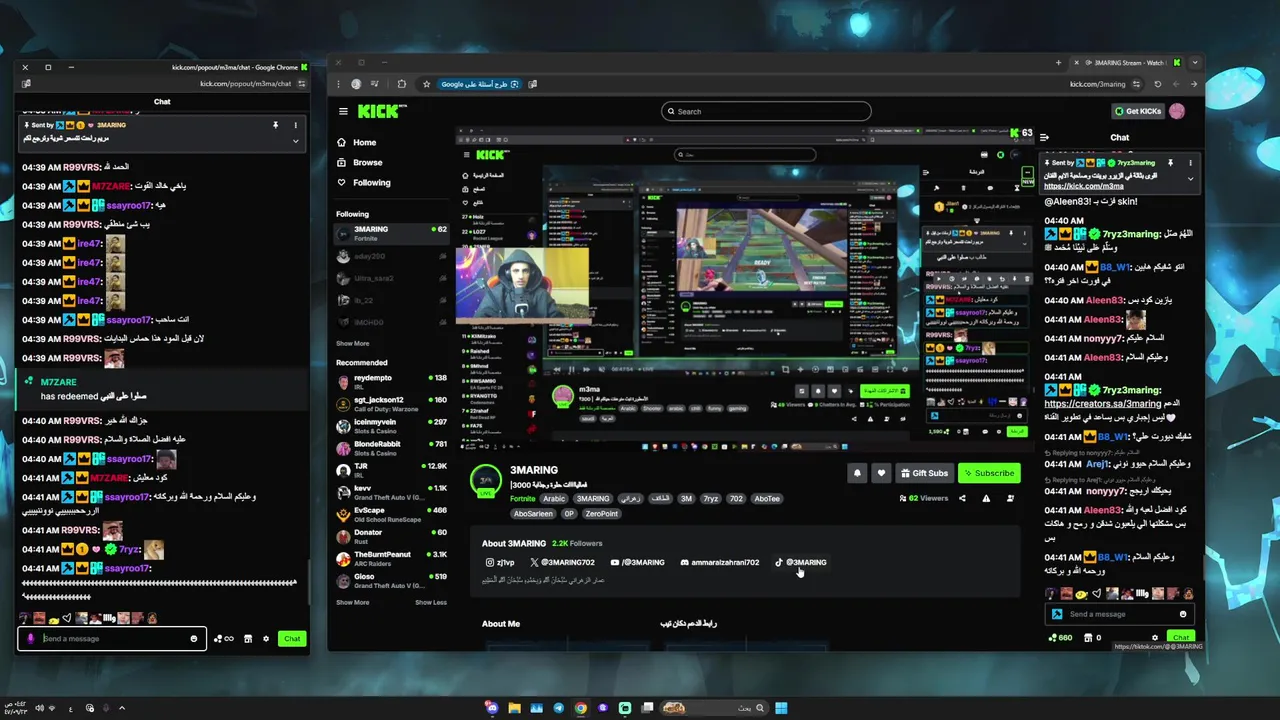
Task: Click Show More under Recommended
Action: [x=353, y=602]
